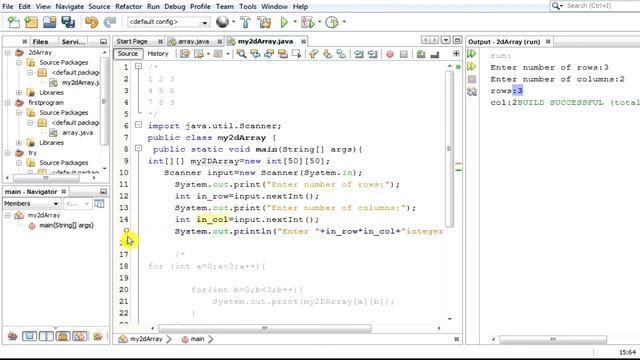Switch to the Start Page tab
640x360 pixels.
(x=132, y=42)
